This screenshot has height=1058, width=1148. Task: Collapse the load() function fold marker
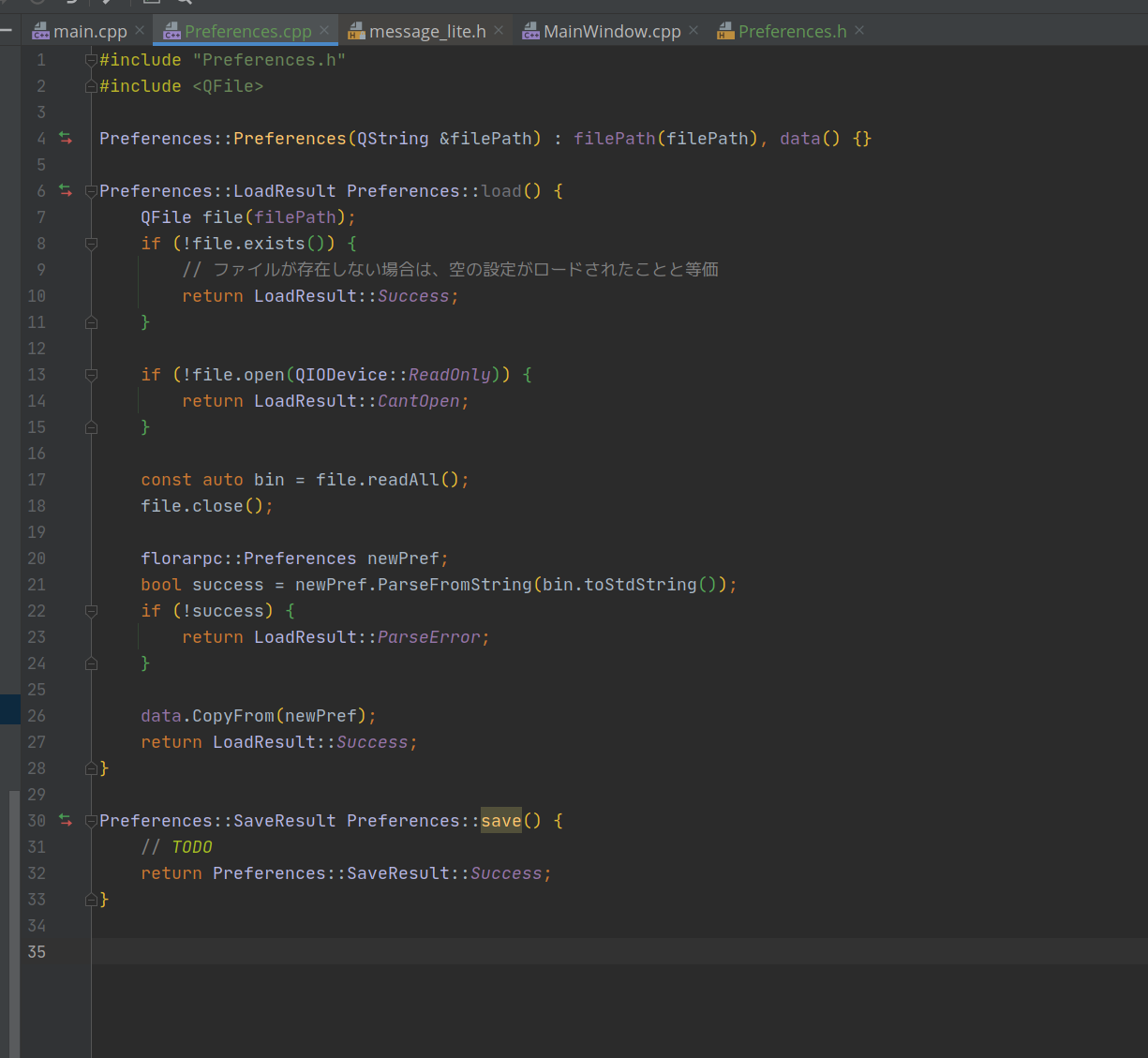tap(91, 191)
